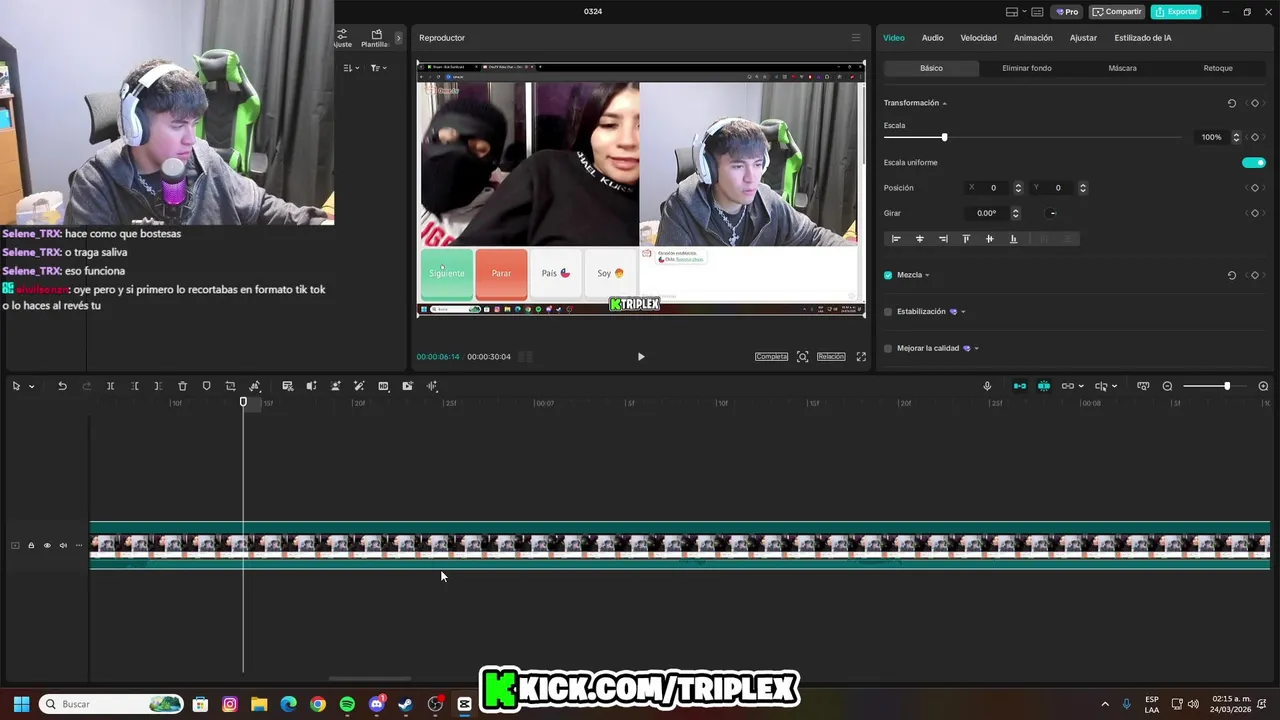
Task: Click the HD quality enhance icon
Action: tap(383, 386)
